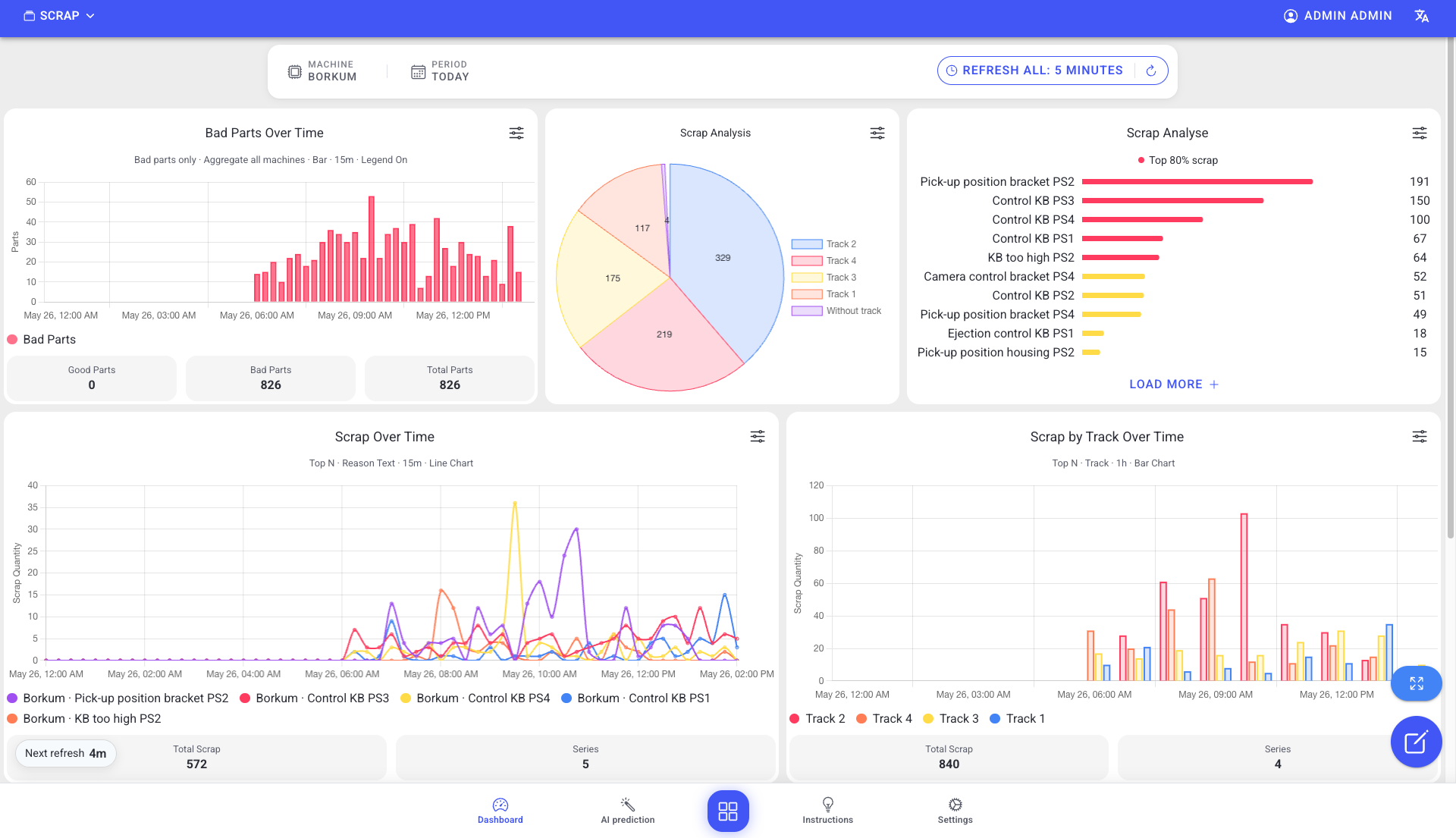Click the fullscreen expand floating button
The image size is (1456, 838).
1417,683
